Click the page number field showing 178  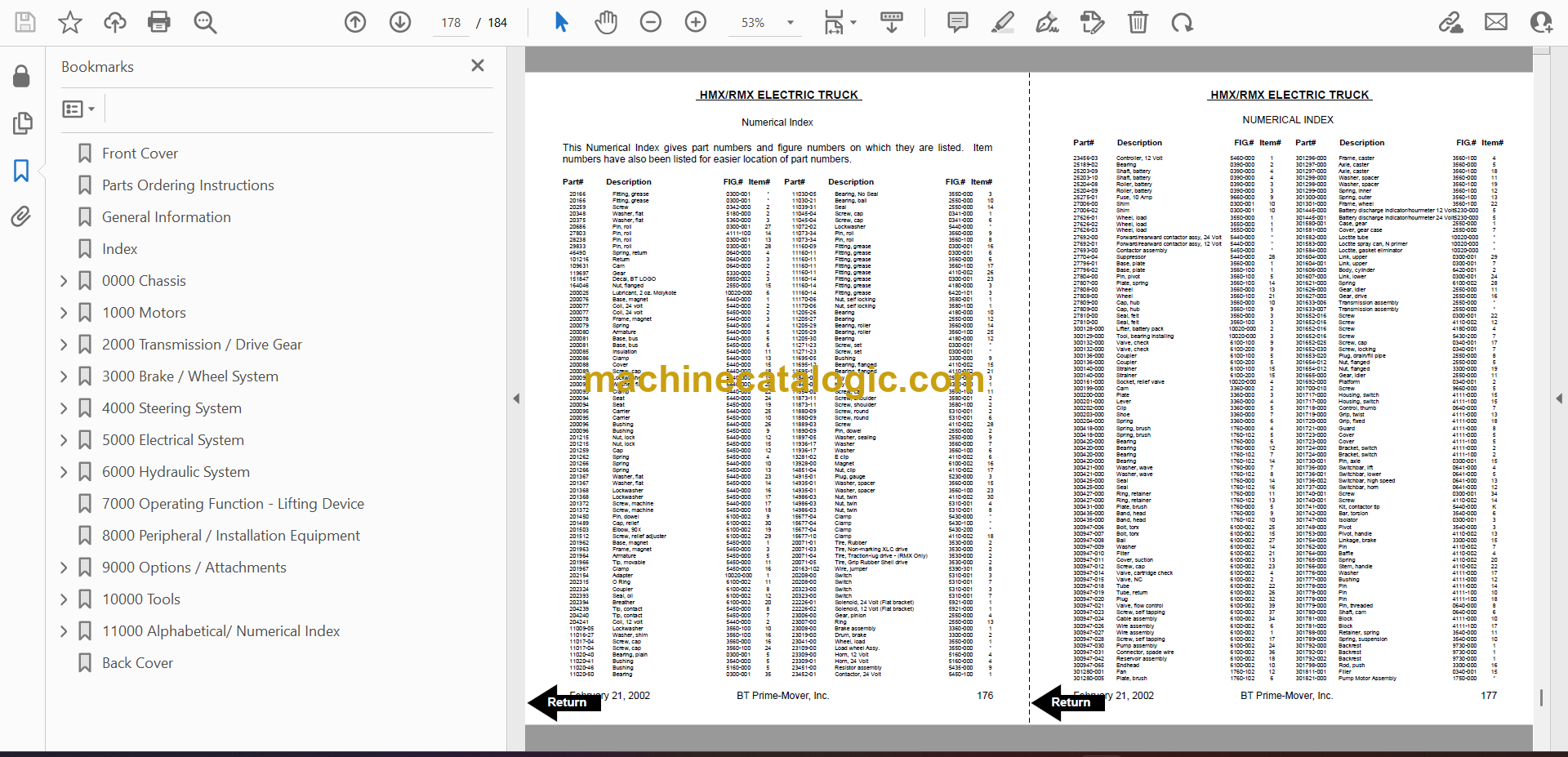[x=452, y=23]
